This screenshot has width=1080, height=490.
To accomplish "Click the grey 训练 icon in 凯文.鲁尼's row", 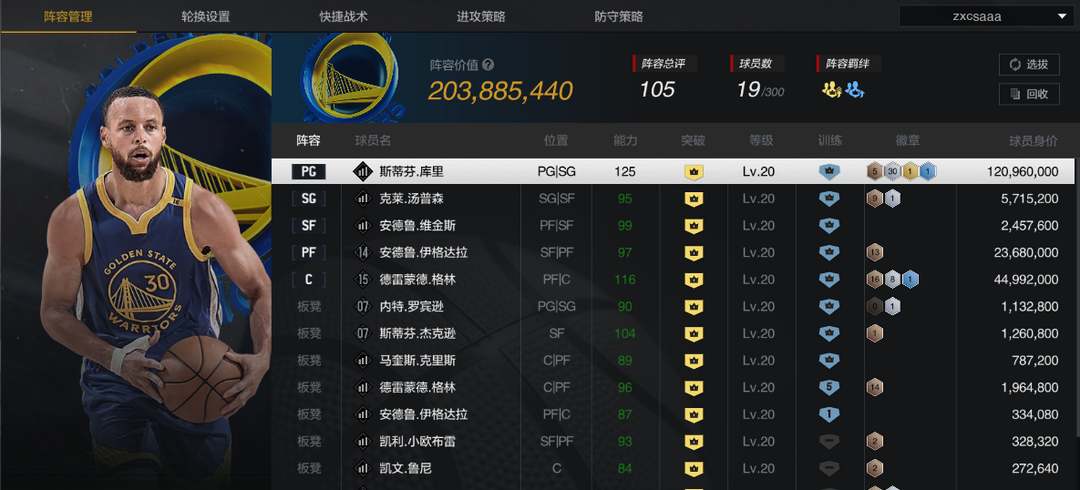I will click(829, 469).
